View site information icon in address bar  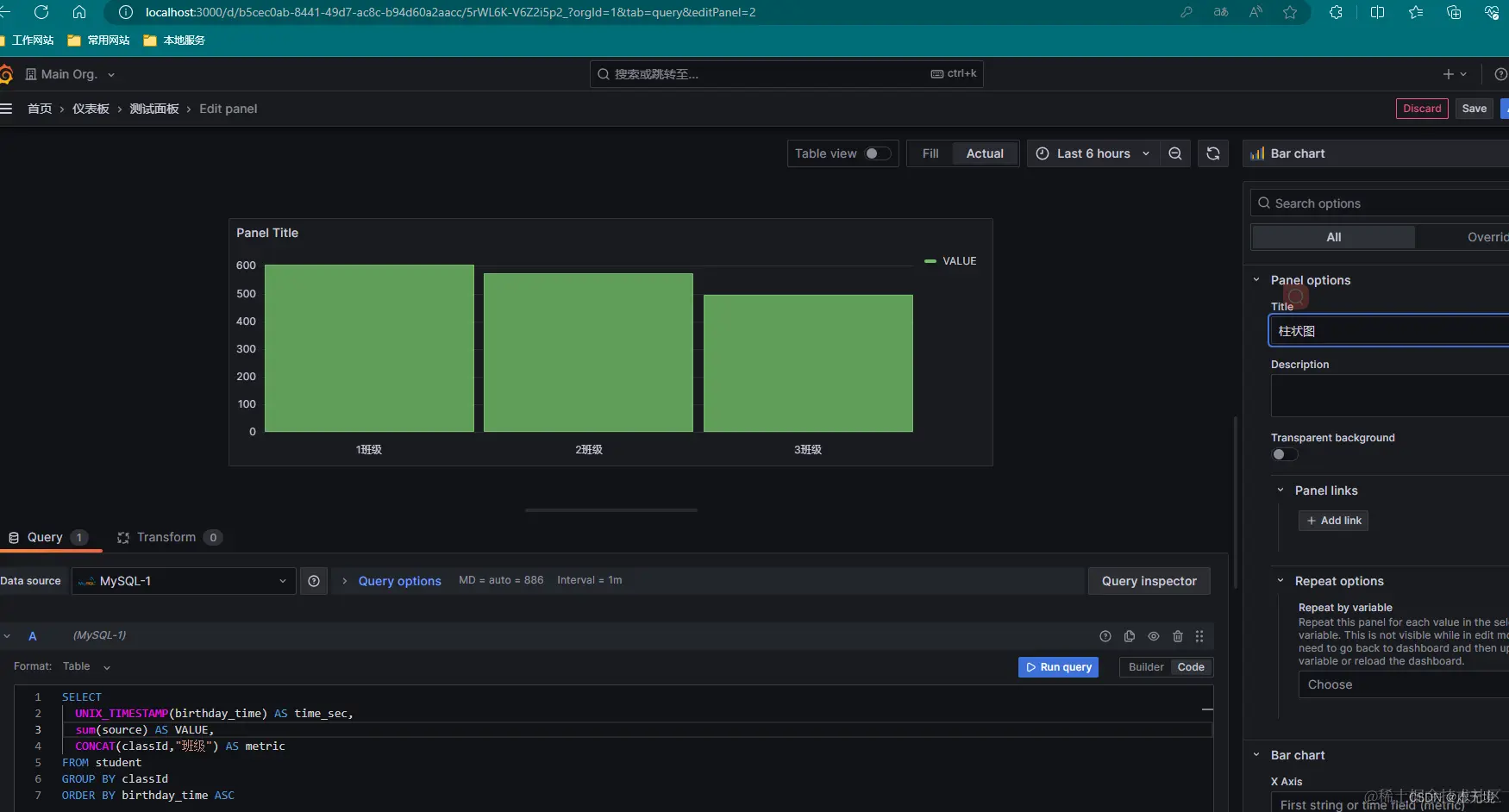click(x=126, y=12)
